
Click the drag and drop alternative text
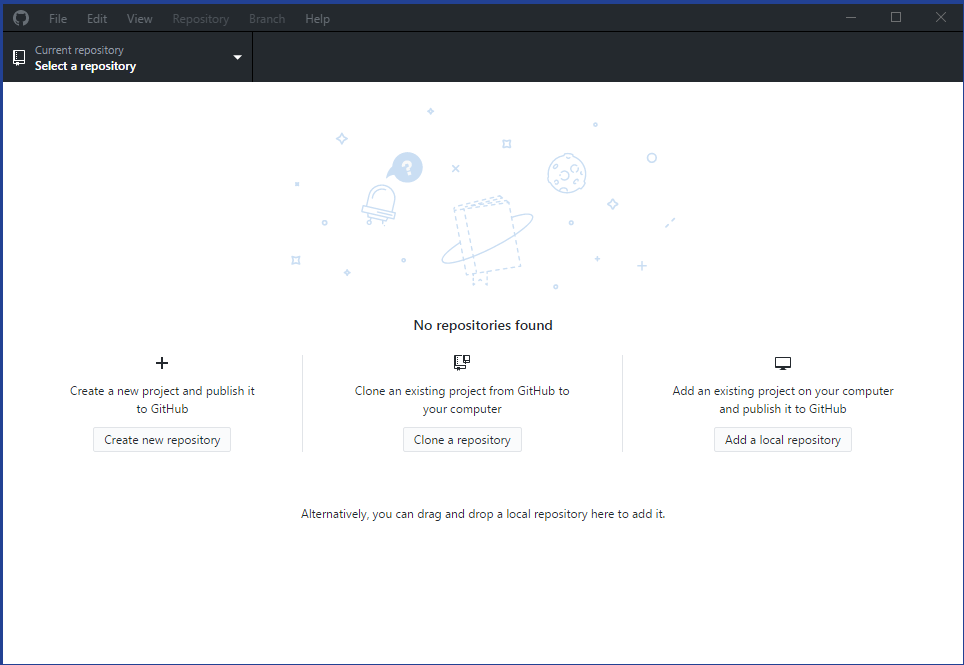click(483, 514)
